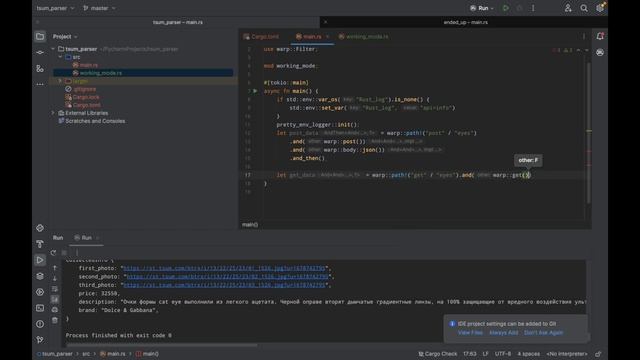640x360 pixels.
Task: Go to next highlighted error arrow
Action: click(x=587, y=50)
